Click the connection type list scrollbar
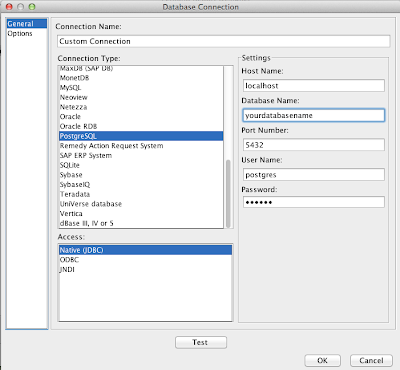 pos(228,193)
